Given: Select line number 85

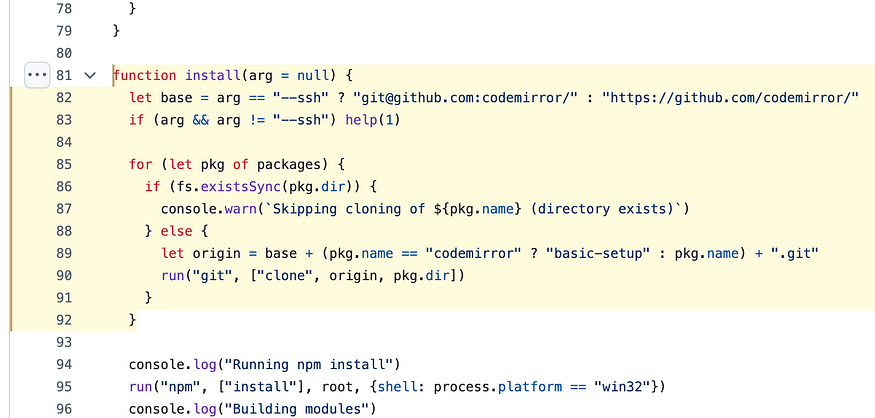Looking at the screenshot, I should [x=64, y=165].
